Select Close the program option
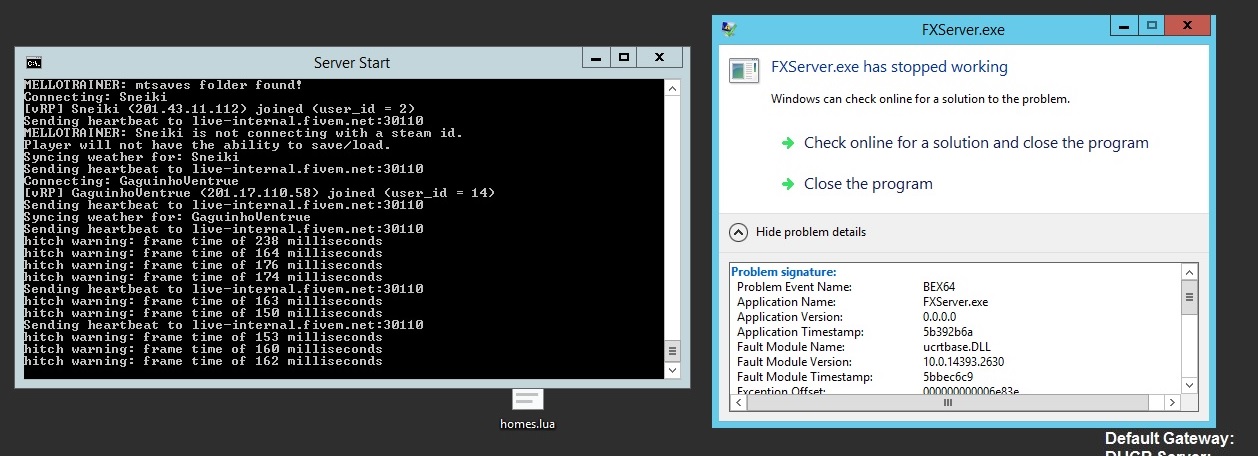Image resolution: width=1258 pixels, height=456 pixels. (x=868, y=184)
